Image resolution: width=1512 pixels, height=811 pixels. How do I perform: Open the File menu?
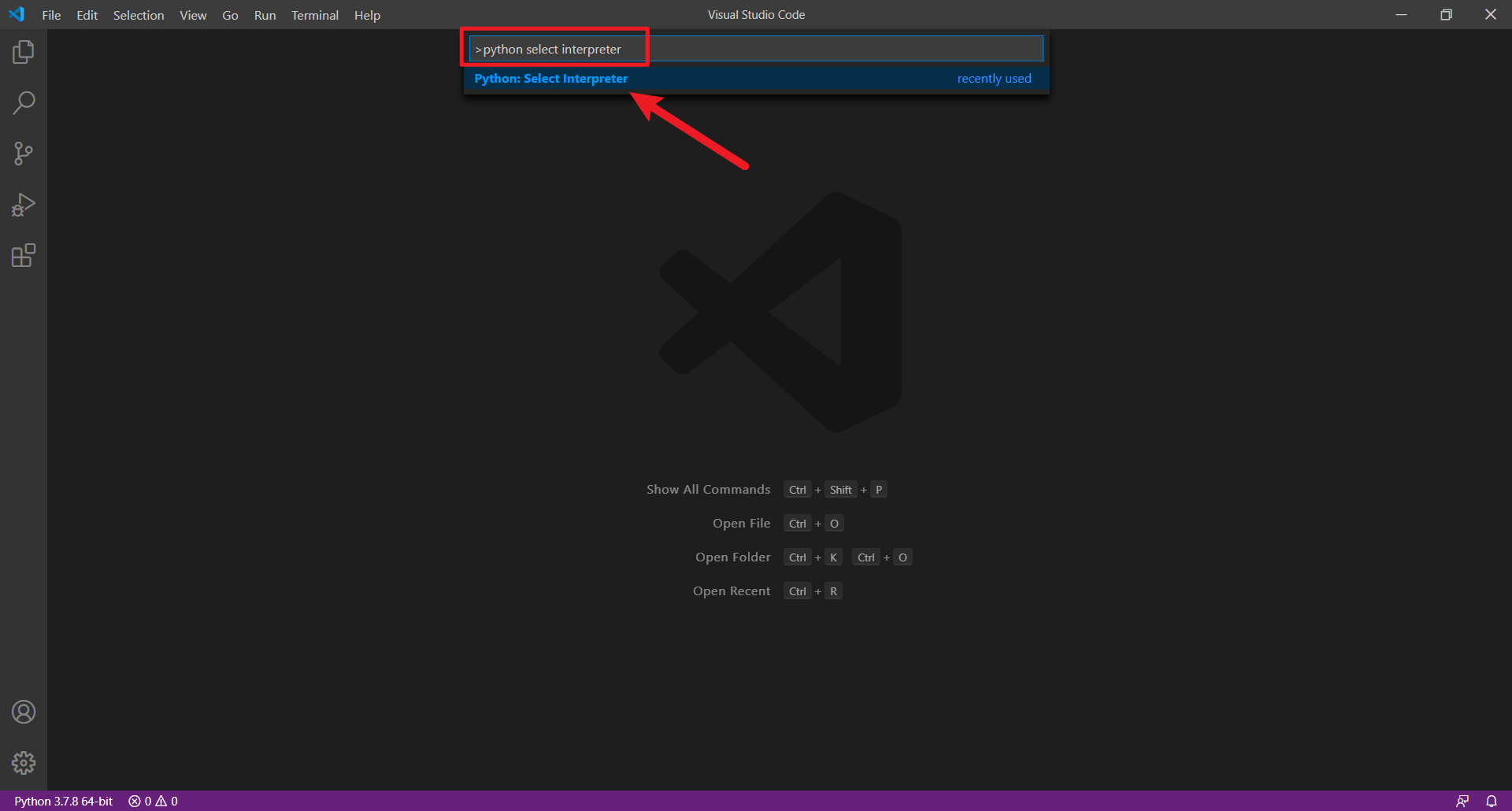point(50,15)
